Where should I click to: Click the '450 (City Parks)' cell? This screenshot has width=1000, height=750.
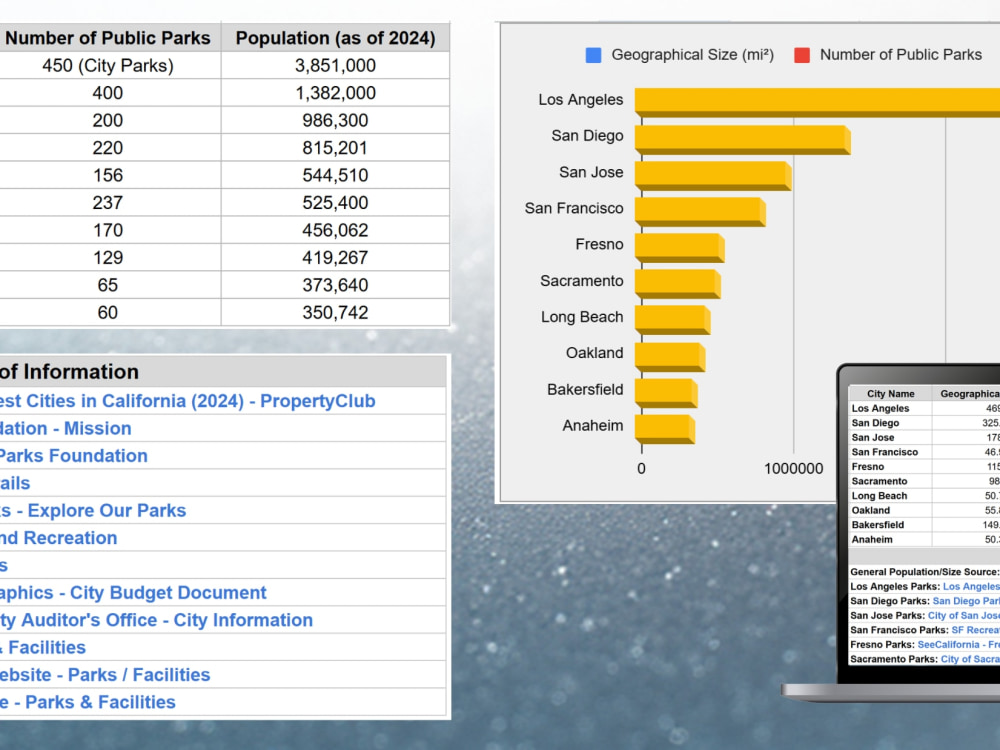click(x=108, y=66)
